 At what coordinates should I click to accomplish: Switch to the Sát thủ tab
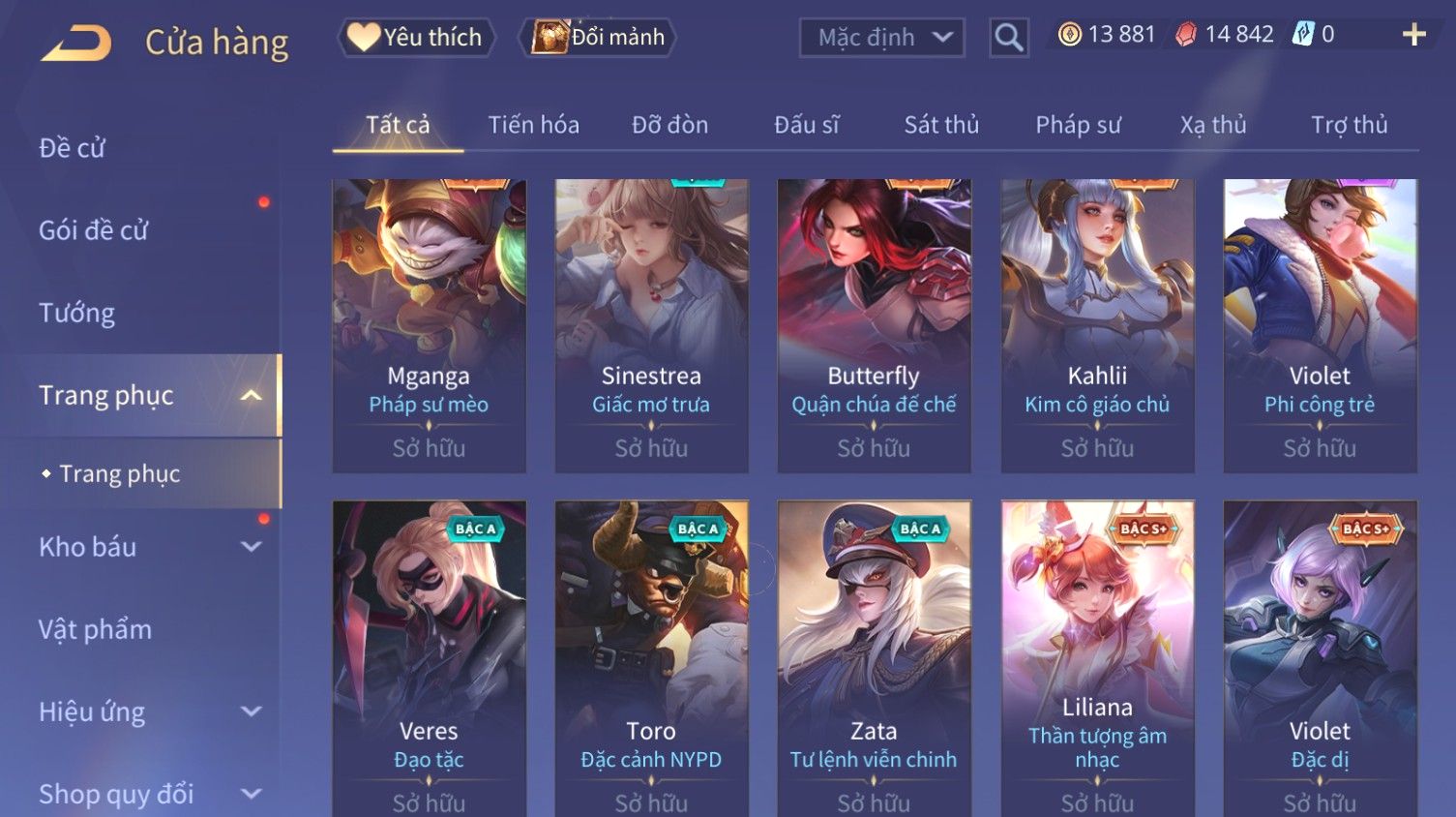[x=941, y=125]
